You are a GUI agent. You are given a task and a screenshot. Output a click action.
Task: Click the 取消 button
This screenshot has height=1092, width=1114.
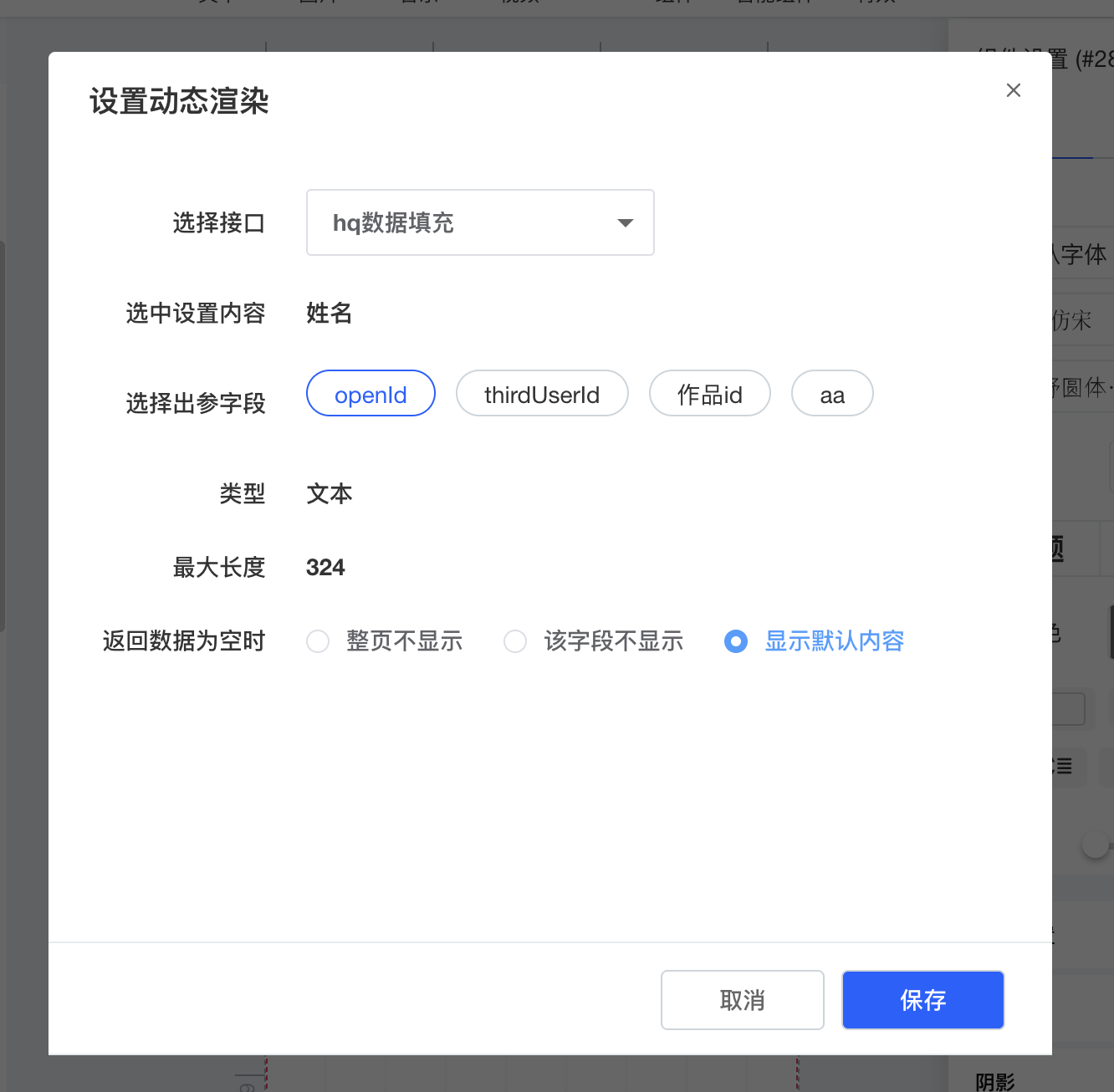coord(742,1000)
